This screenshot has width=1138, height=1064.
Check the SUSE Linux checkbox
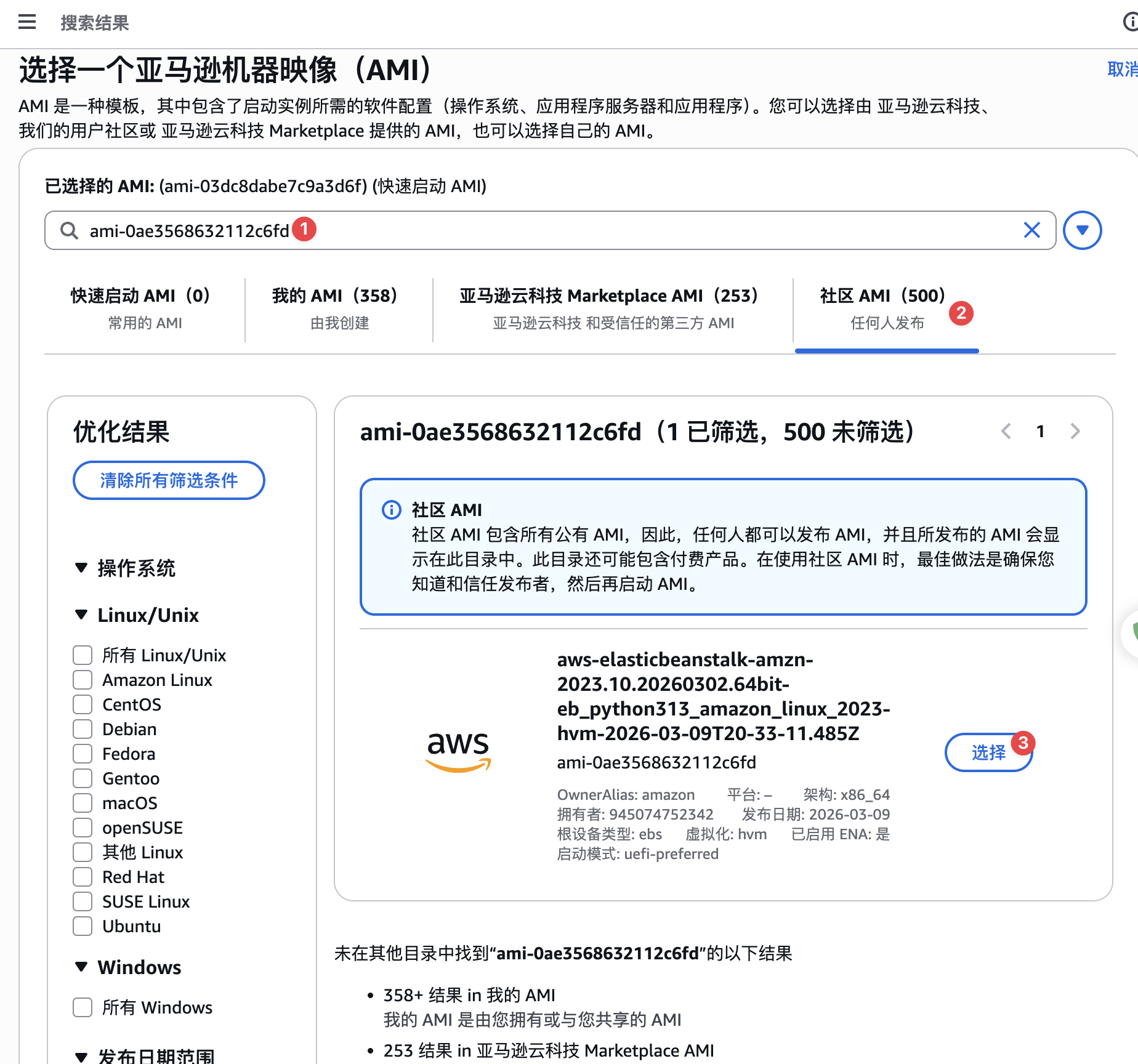click(83, 901)
